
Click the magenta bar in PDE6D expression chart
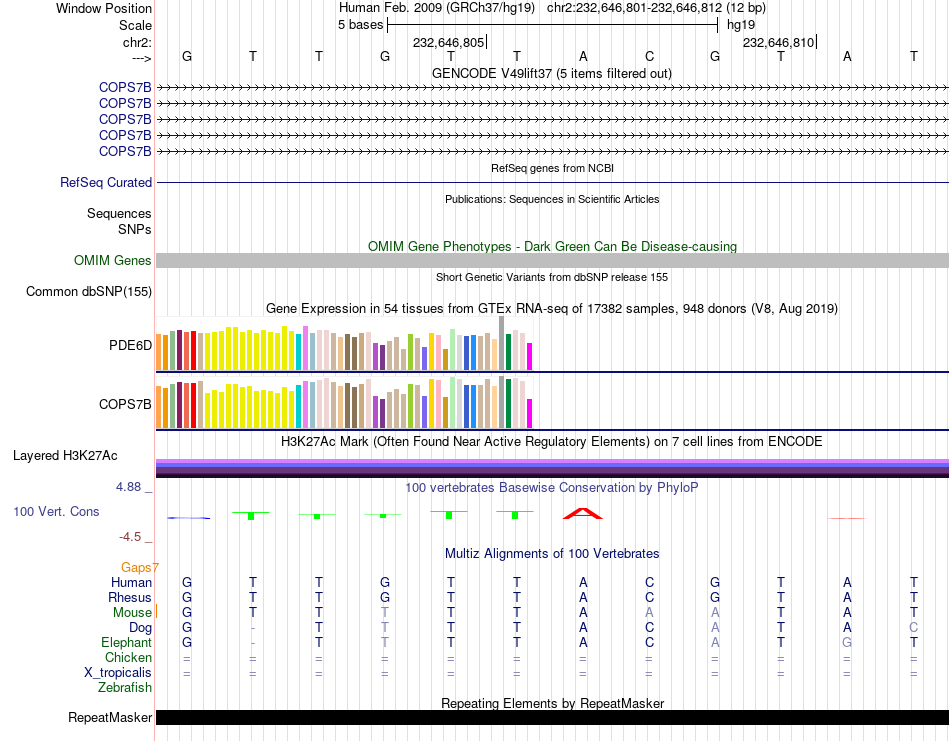pyautogui.click(x=530, y=356)
